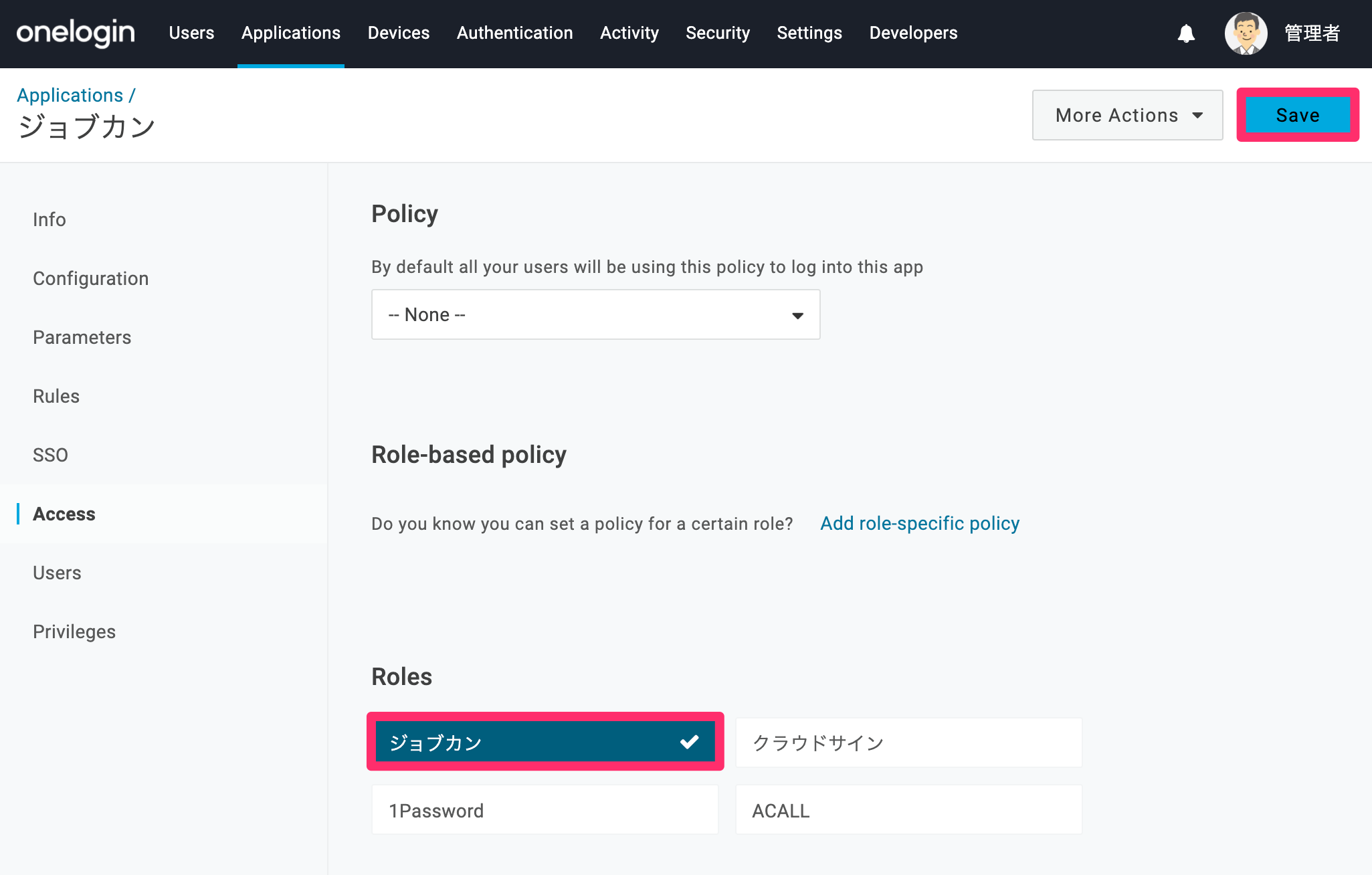Switch to the Privileges sidebar tab
The width and height of the screenshot is (1372, 875).
coord(74,631)
